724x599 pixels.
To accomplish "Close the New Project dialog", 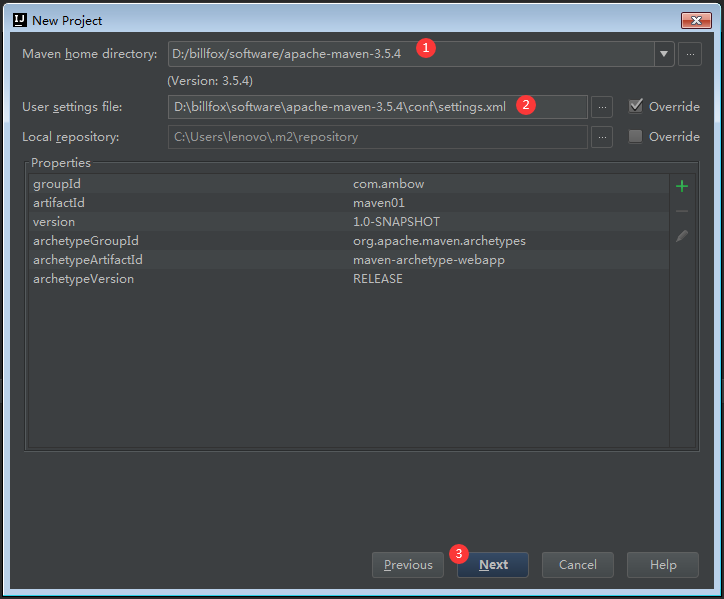I will click(x=696, y=20).
